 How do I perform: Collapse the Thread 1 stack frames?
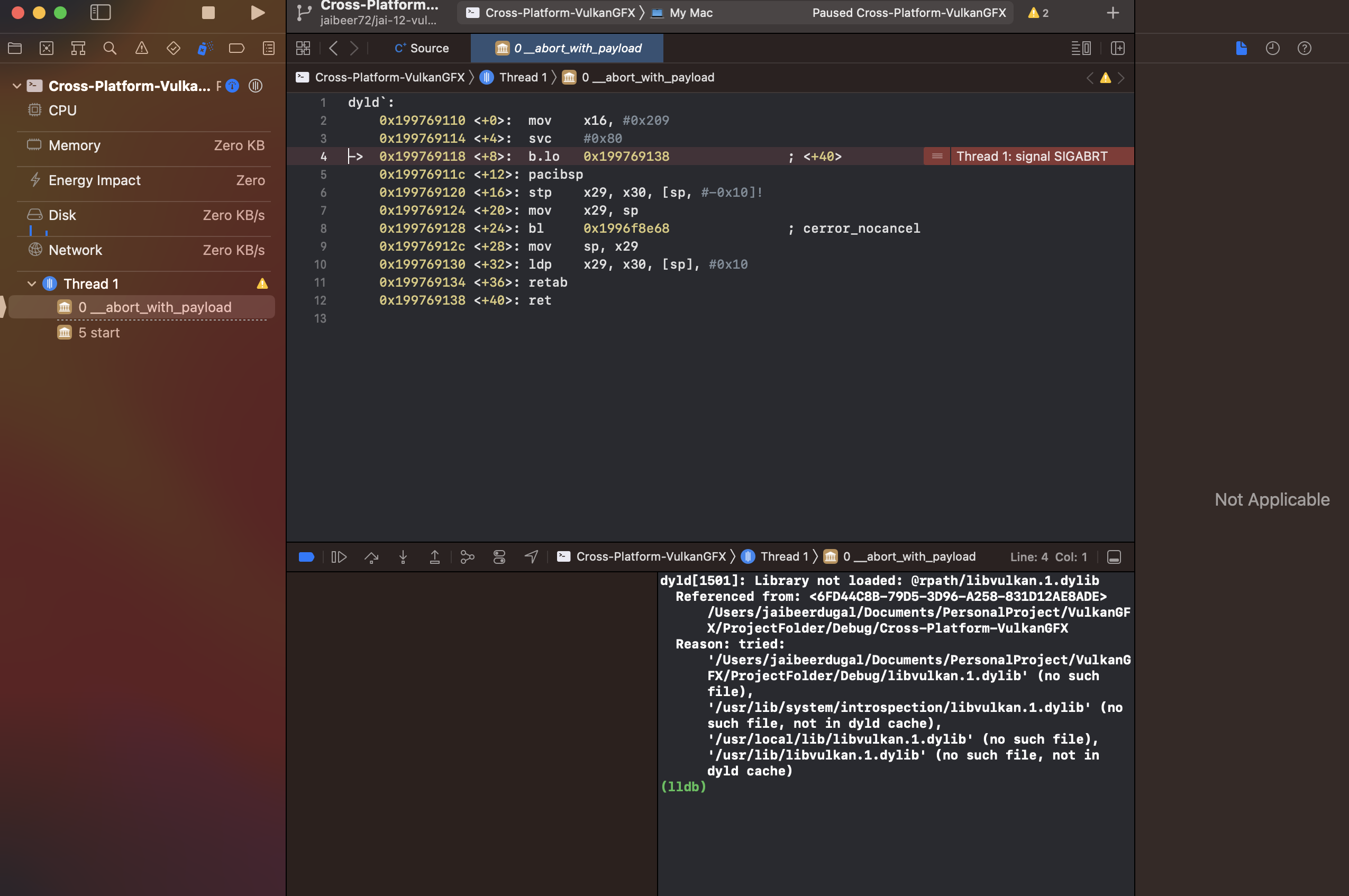(32, 283)
